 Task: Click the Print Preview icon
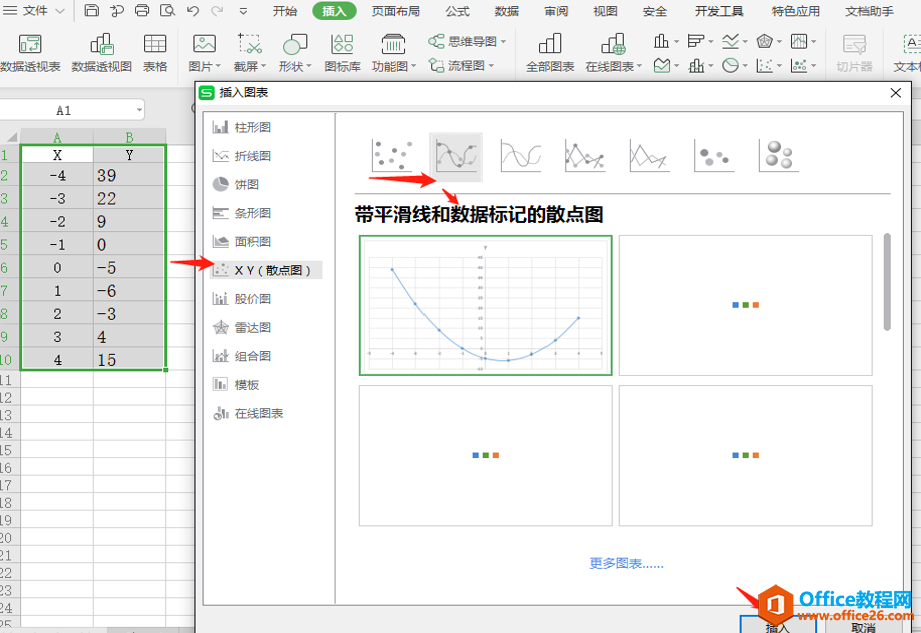(x=167, y=10)
